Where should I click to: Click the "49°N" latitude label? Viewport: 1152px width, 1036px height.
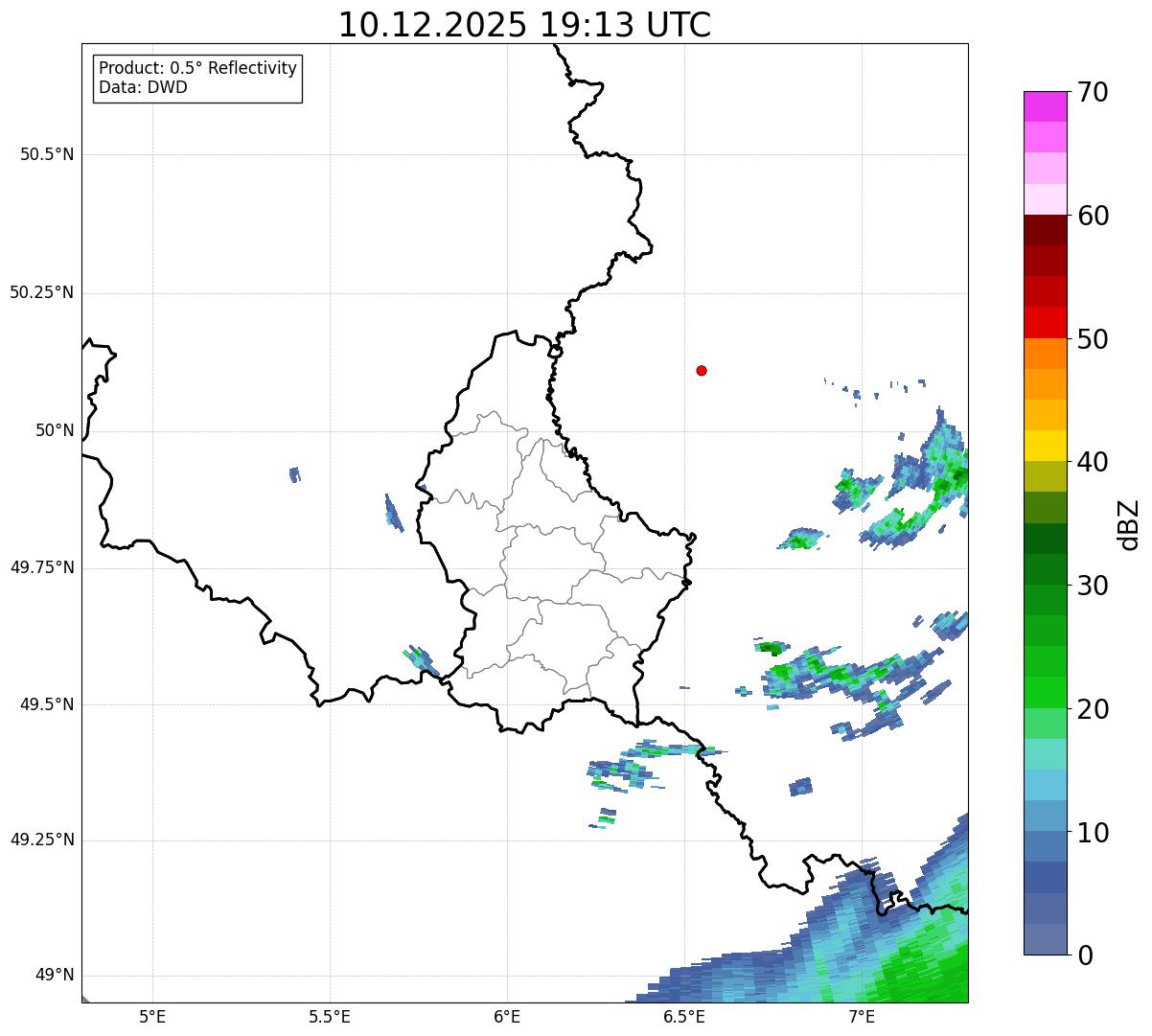click(55, 975)
